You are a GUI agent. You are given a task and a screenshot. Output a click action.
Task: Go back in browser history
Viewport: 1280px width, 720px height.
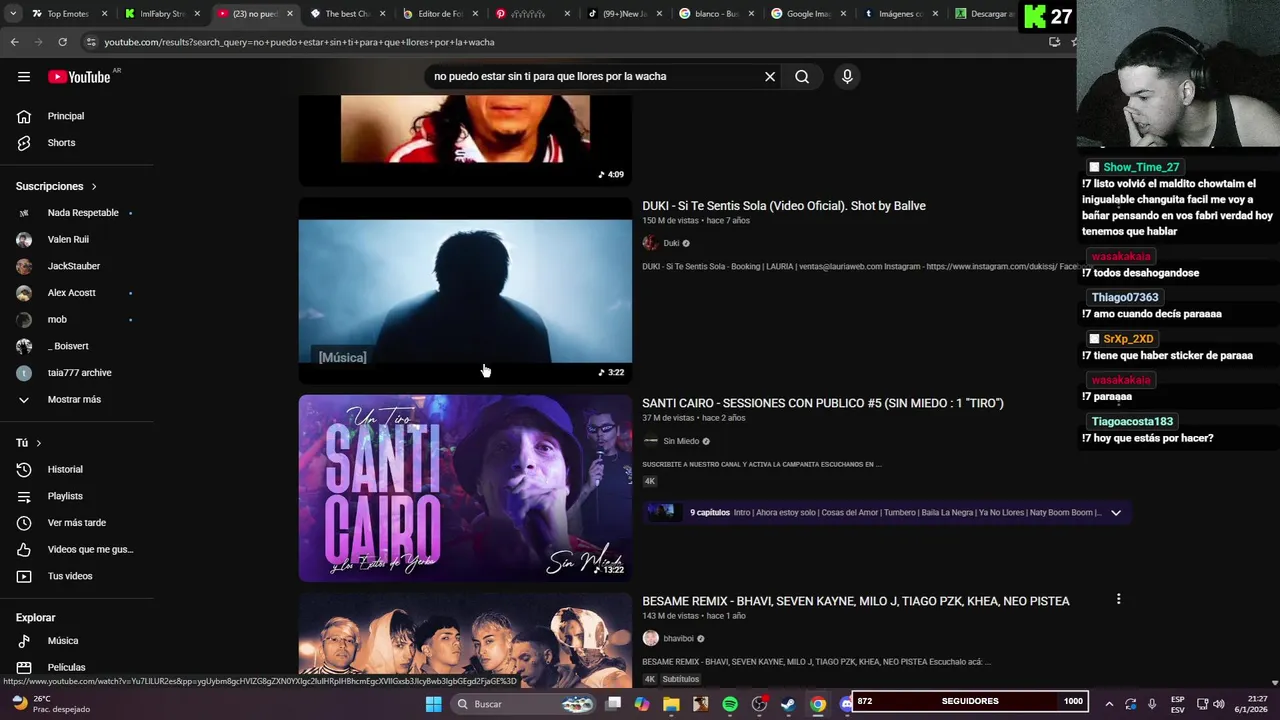point(14,42)
